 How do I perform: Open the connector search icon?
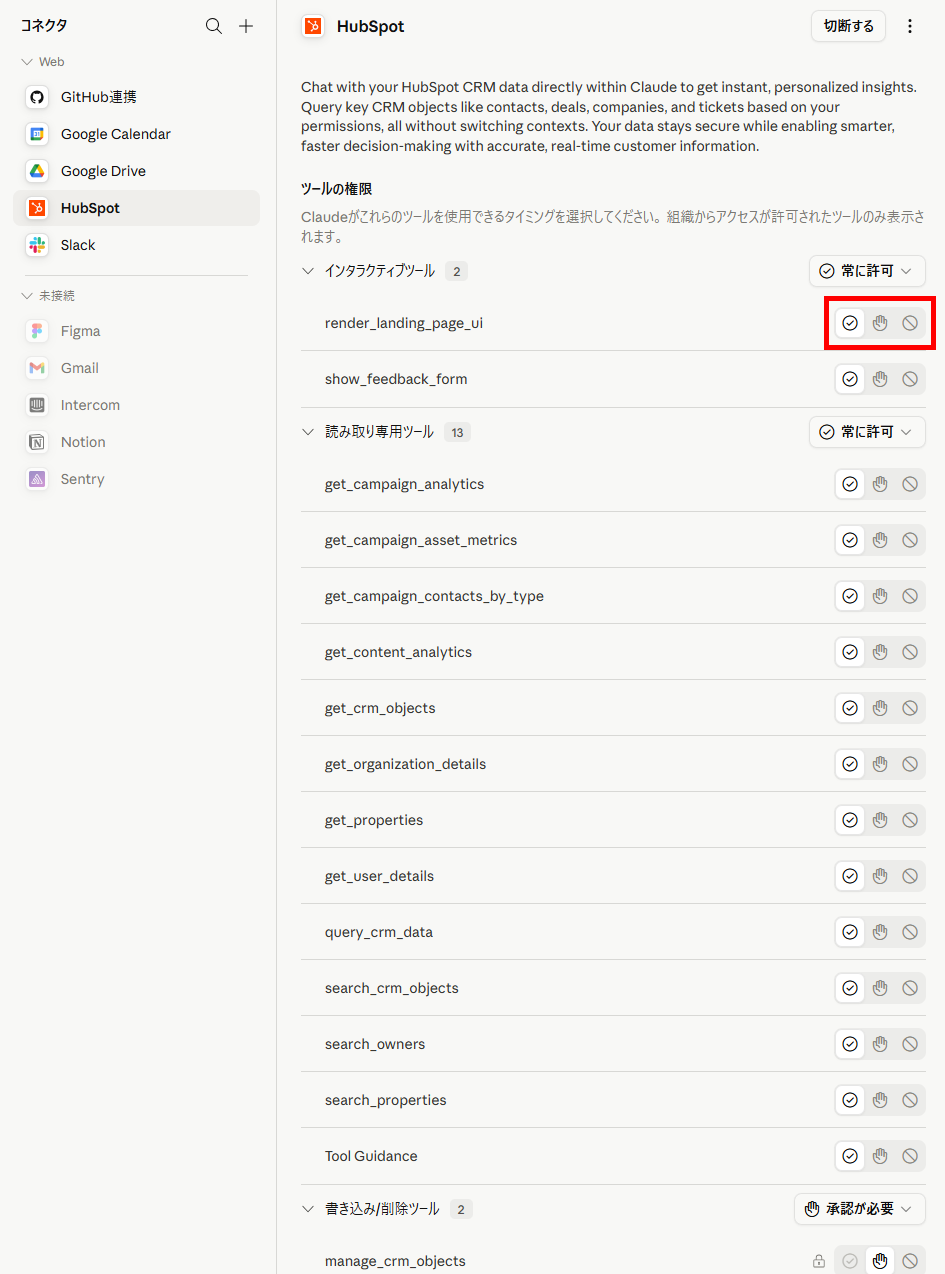214,26
